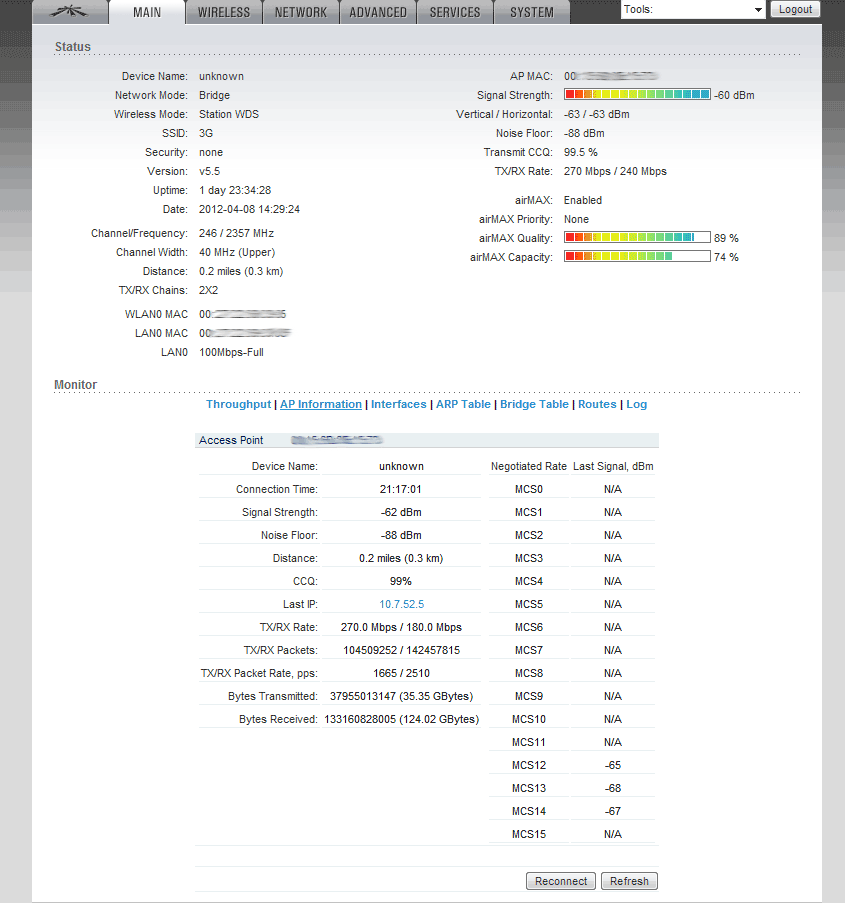This screenshot has height=903, width=845.
Task: Select the Connection Time value 21:17:01
Action: [x=401, y=489]
